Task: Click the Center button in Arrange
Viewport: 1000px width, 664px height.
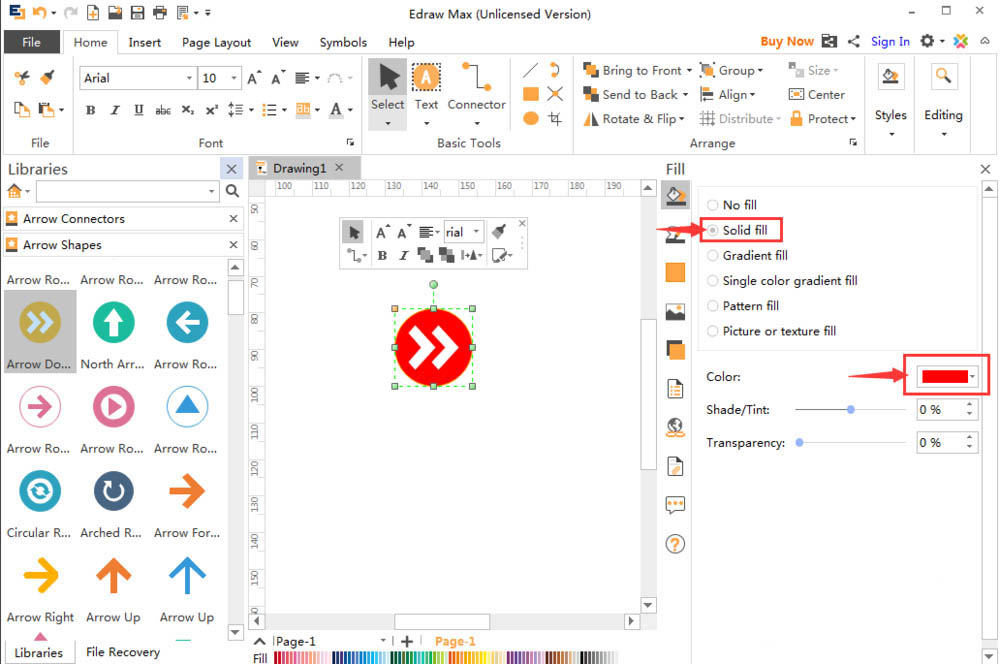Action: point(817,94)
